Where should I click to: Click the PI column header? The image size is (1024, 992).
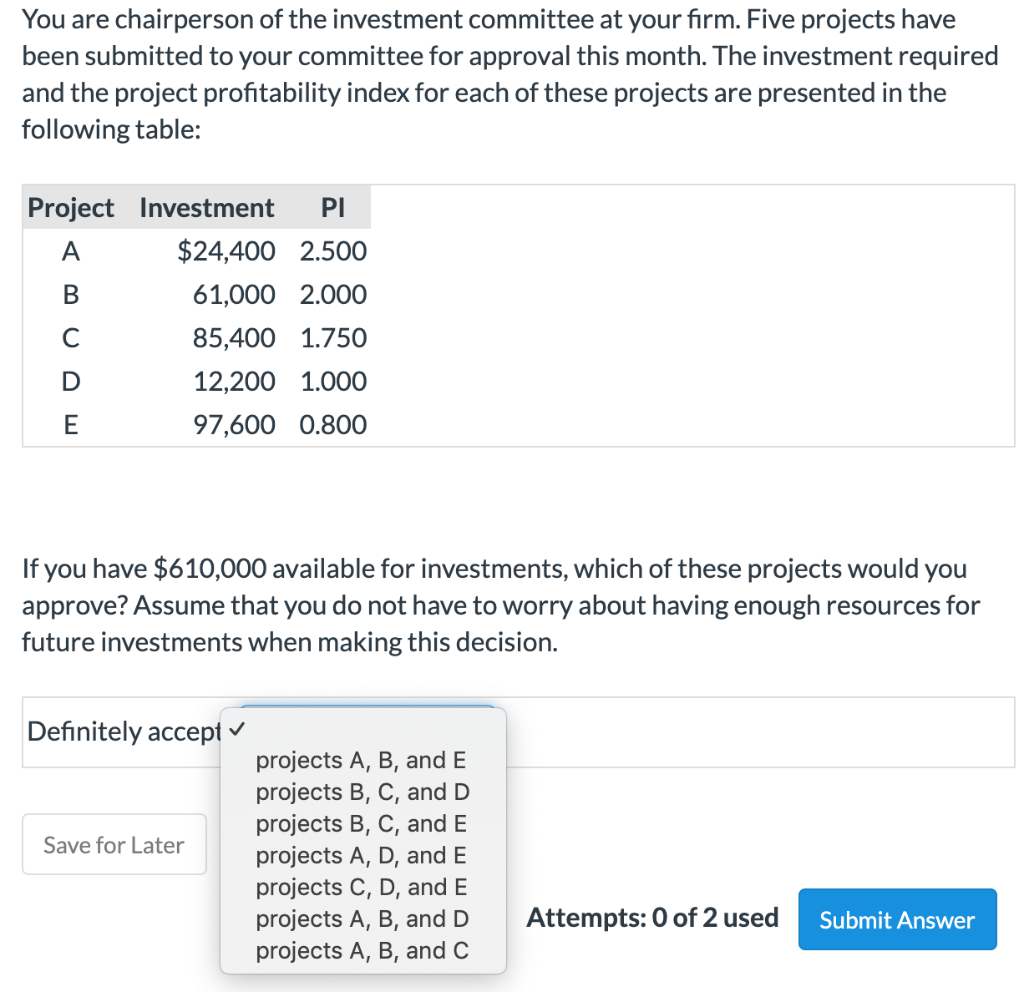[334, 208]
